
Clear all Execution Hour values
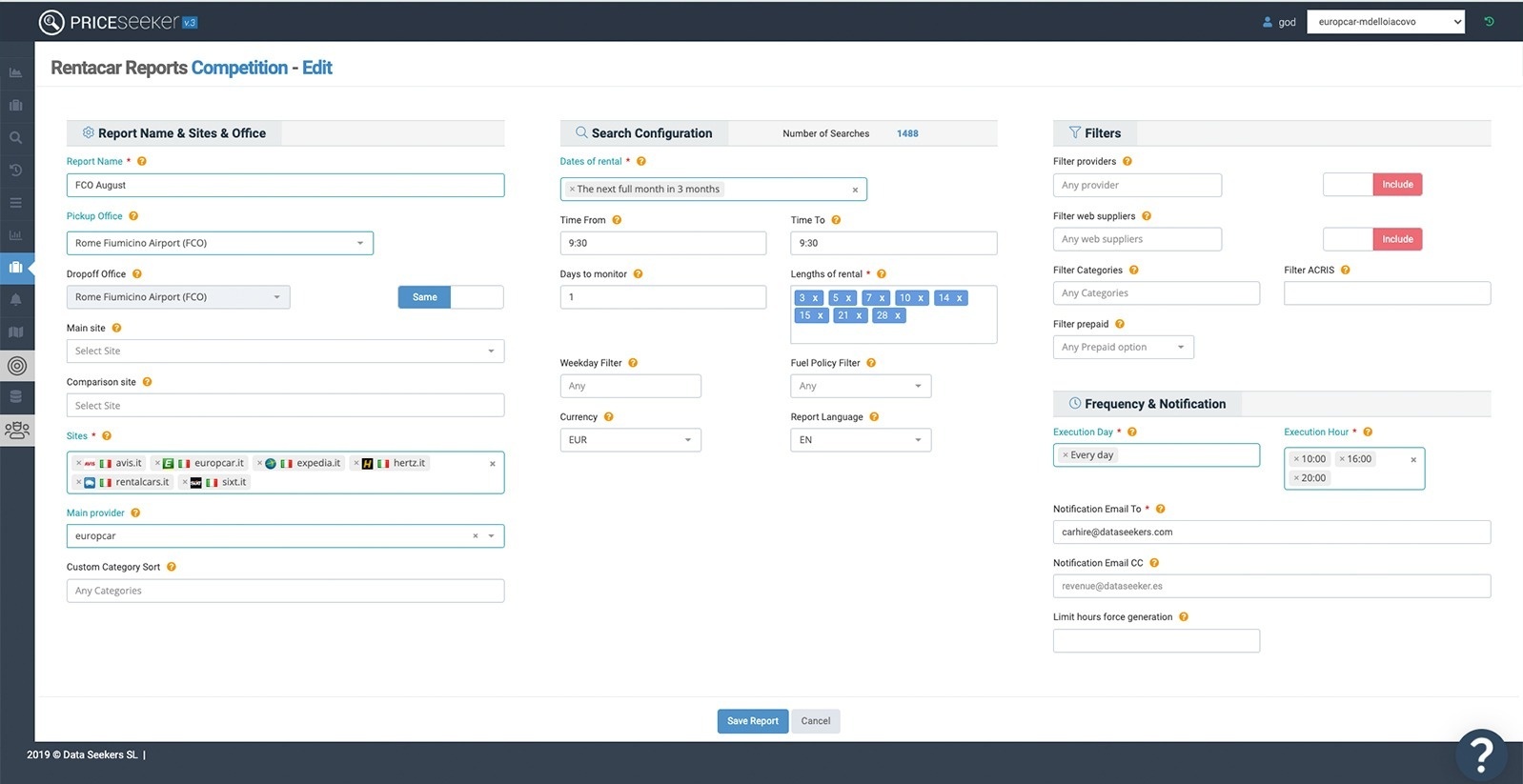1413,460
